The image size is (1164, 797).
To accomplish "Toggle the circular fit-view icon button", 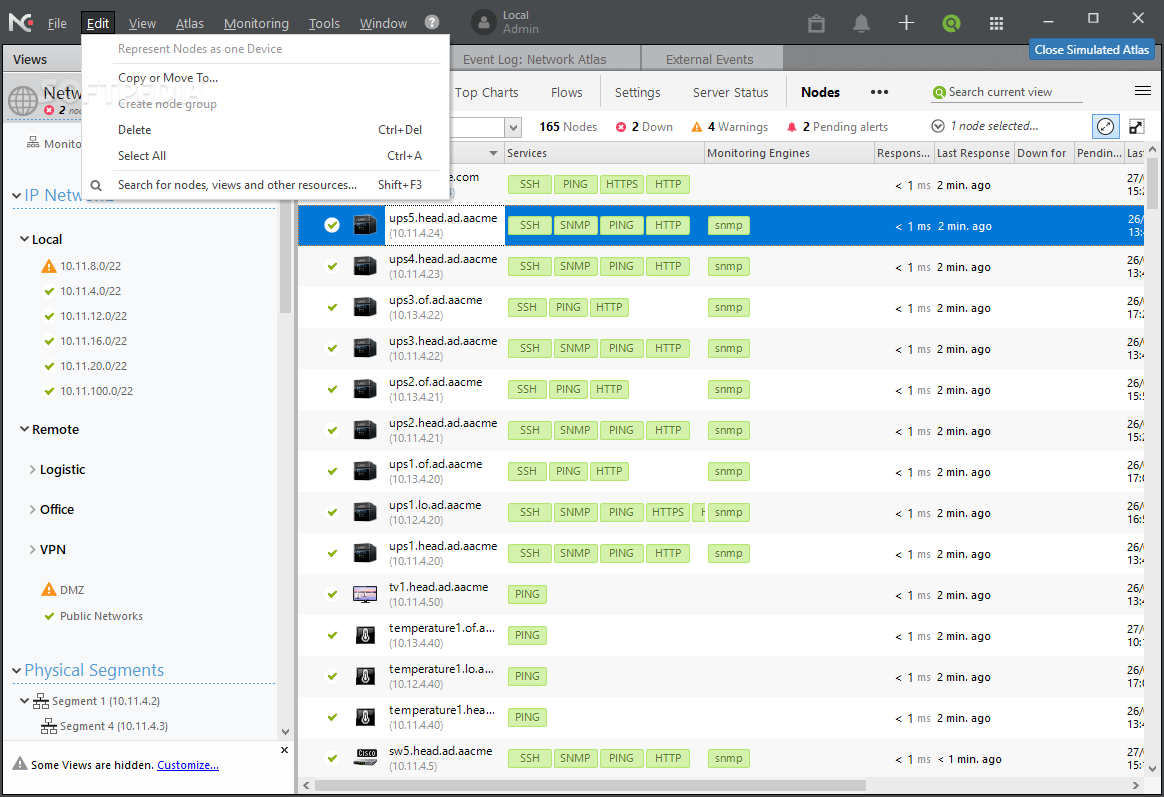I will [1105, 126].
